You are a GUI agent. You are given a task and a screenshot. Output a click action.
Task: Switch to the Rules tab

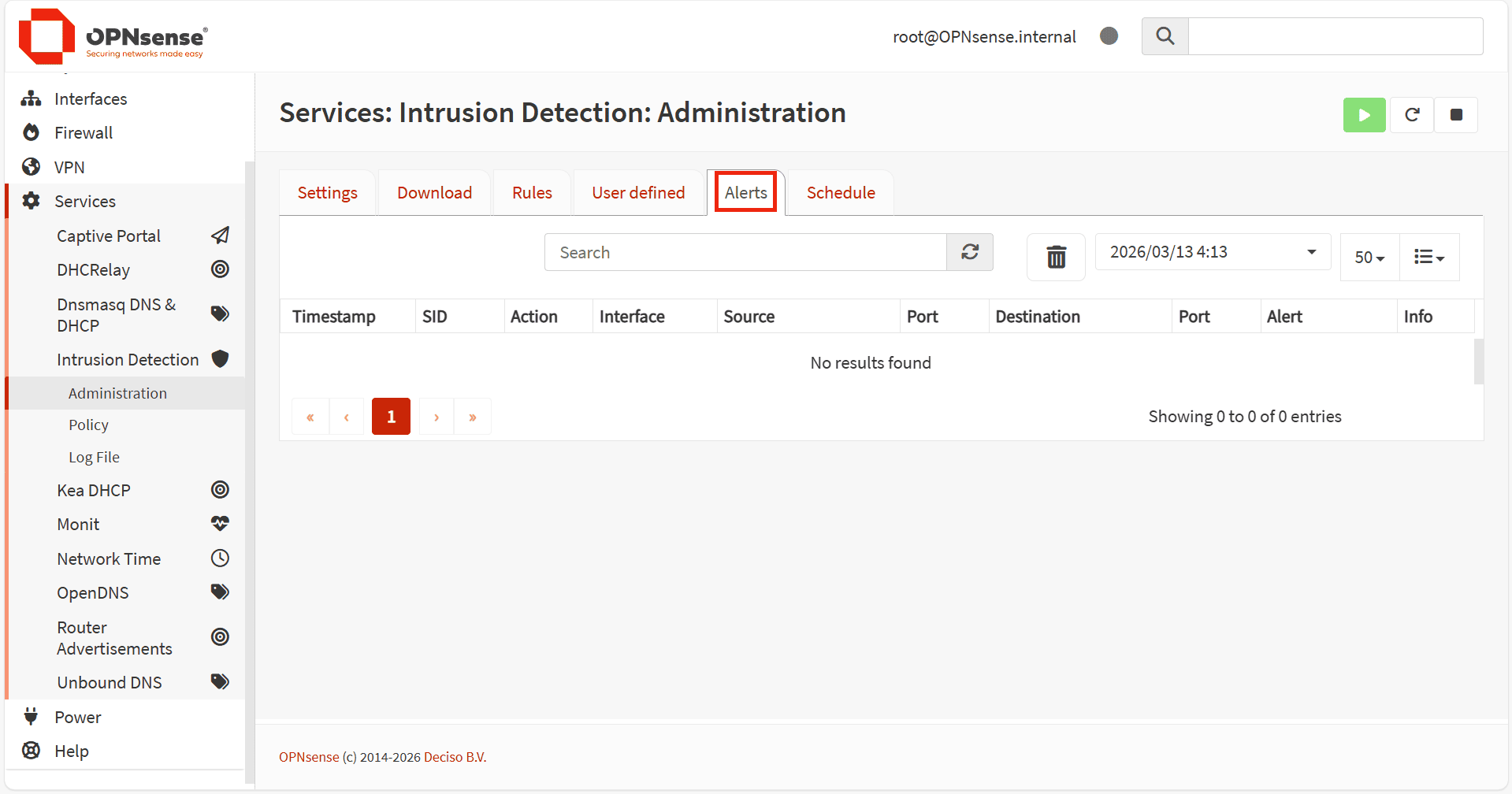click(x=532, y=193)
